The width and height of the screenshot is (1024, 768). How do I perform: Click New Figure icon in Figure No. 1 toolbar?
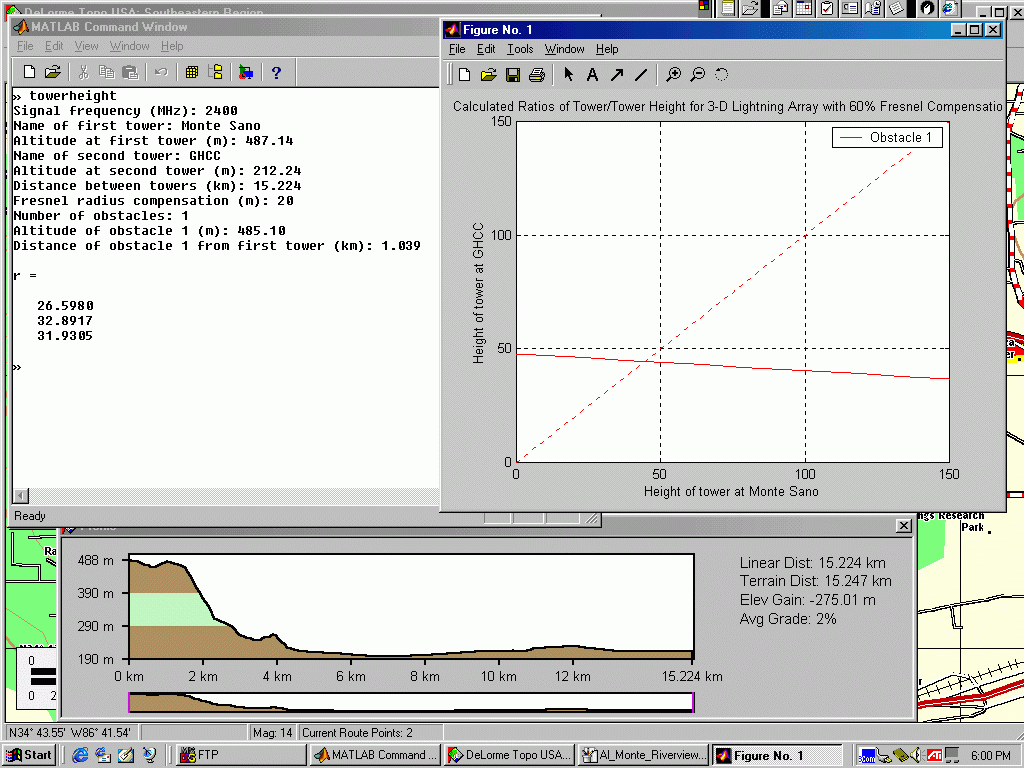coord(464,75)
